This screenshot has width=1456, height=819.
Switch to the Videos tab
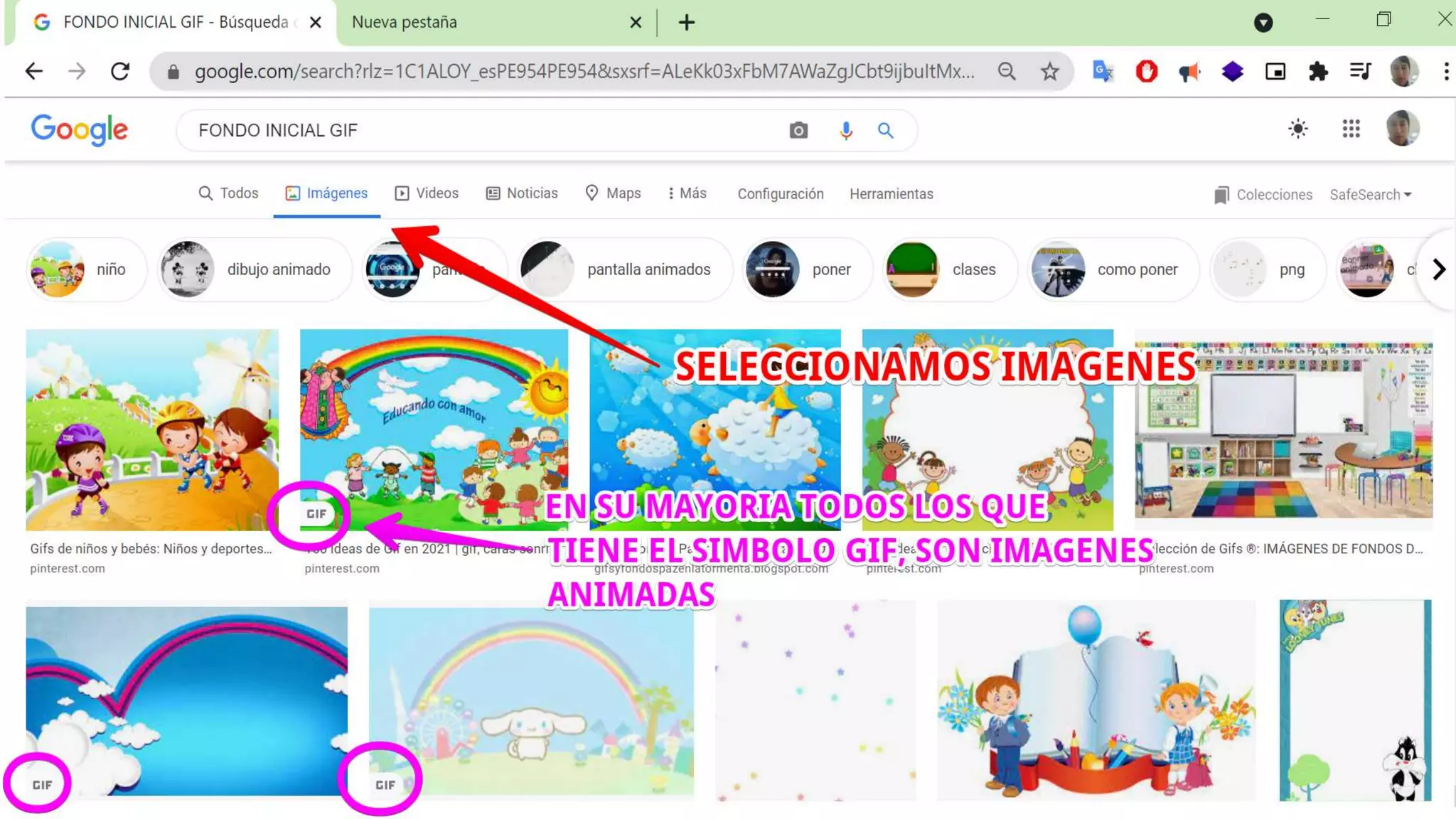(427, 193)
